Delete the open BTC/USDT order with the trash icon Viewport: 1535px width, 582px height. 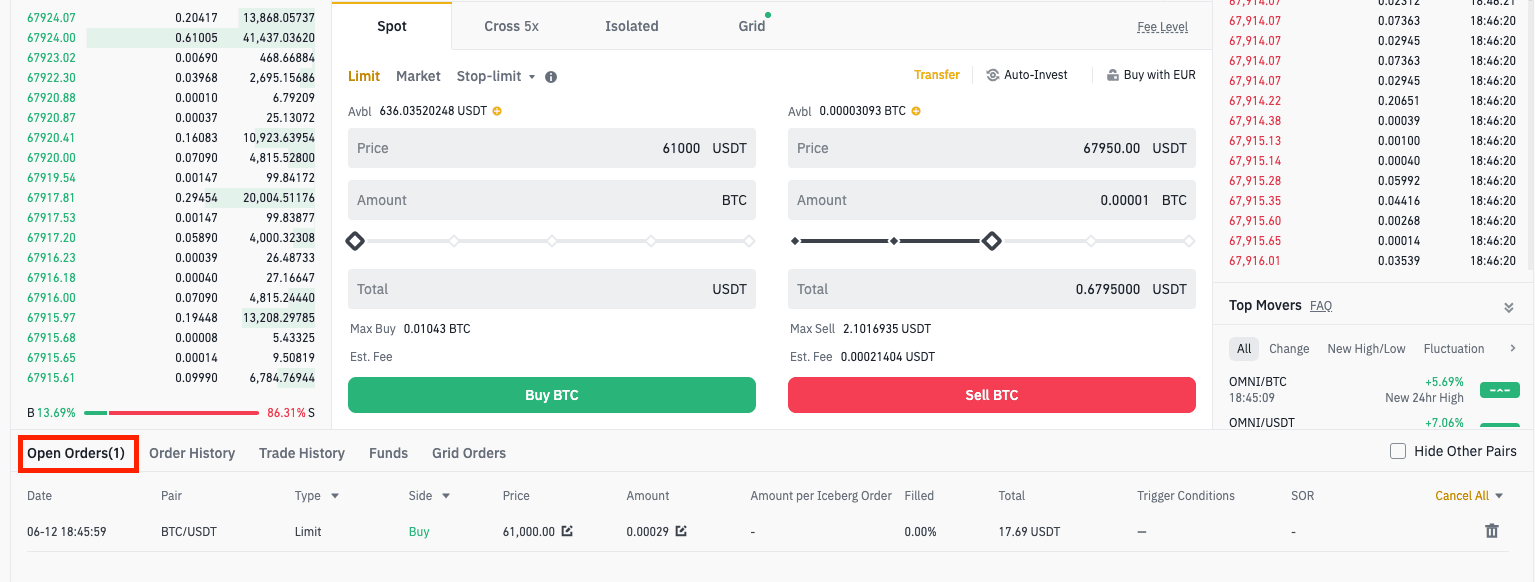[1491, 531]
